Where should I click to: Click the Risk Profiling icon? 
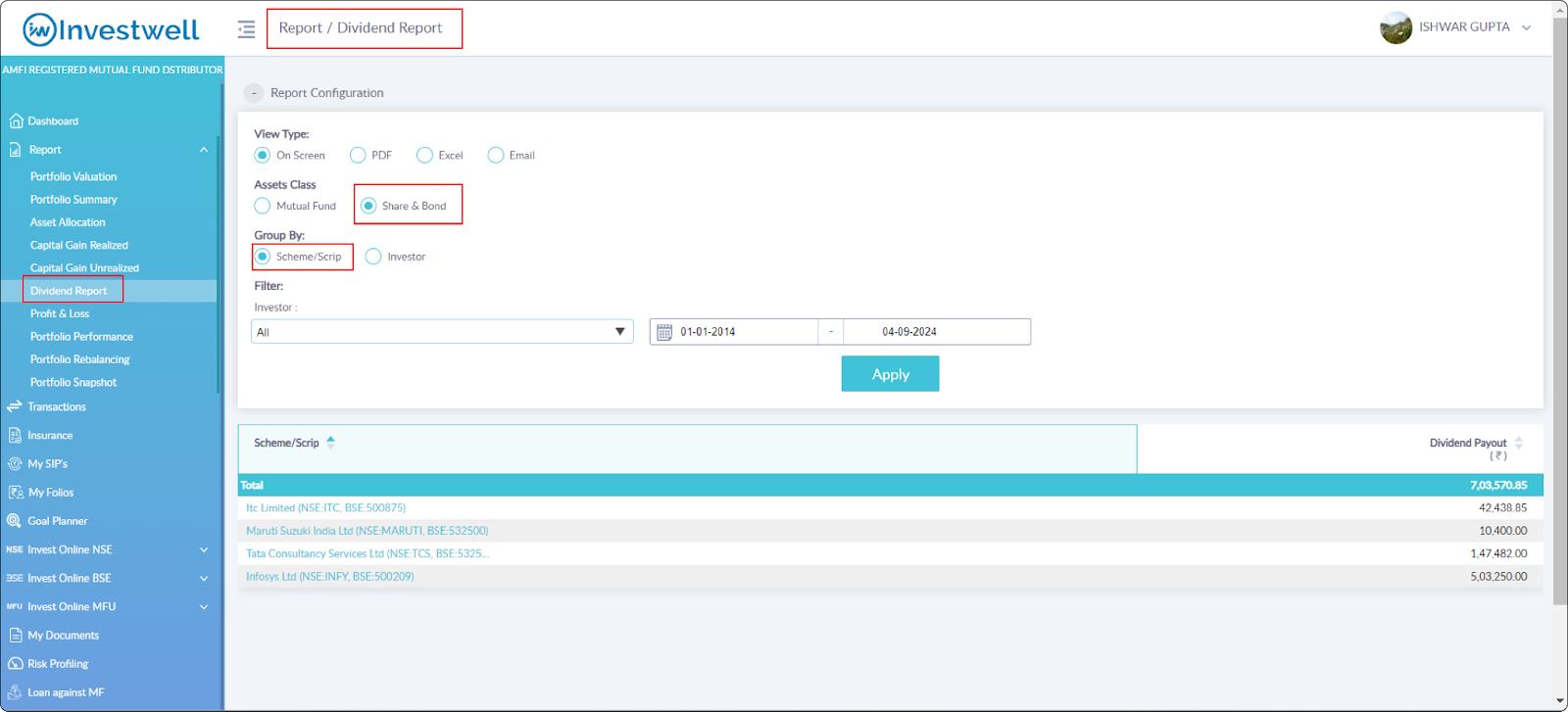(15, 664)
